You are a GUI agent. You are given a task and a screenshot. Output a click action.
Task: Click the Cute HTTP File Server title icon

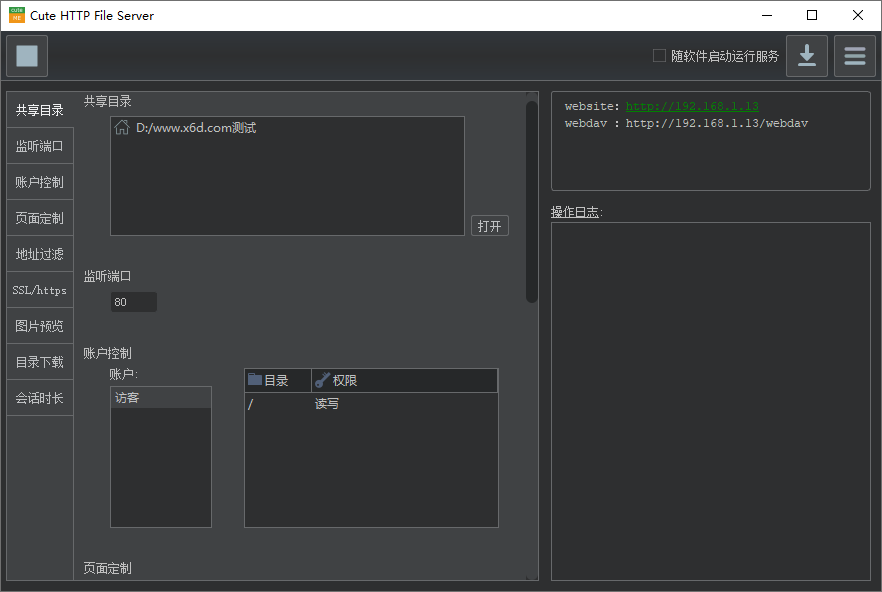(16, 15)
